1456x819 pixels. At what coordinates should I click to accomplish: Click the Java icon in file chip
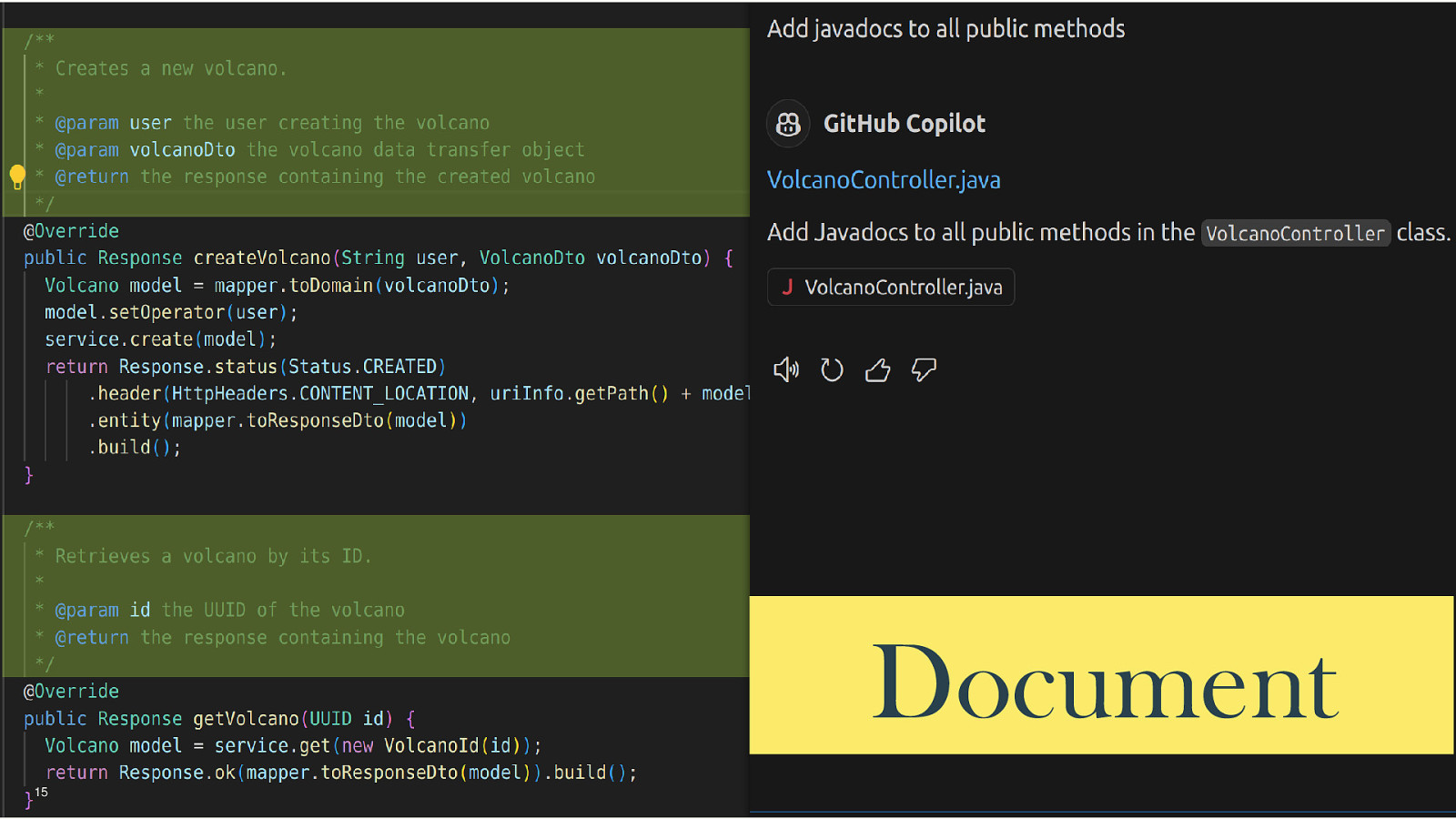[787, 288]
